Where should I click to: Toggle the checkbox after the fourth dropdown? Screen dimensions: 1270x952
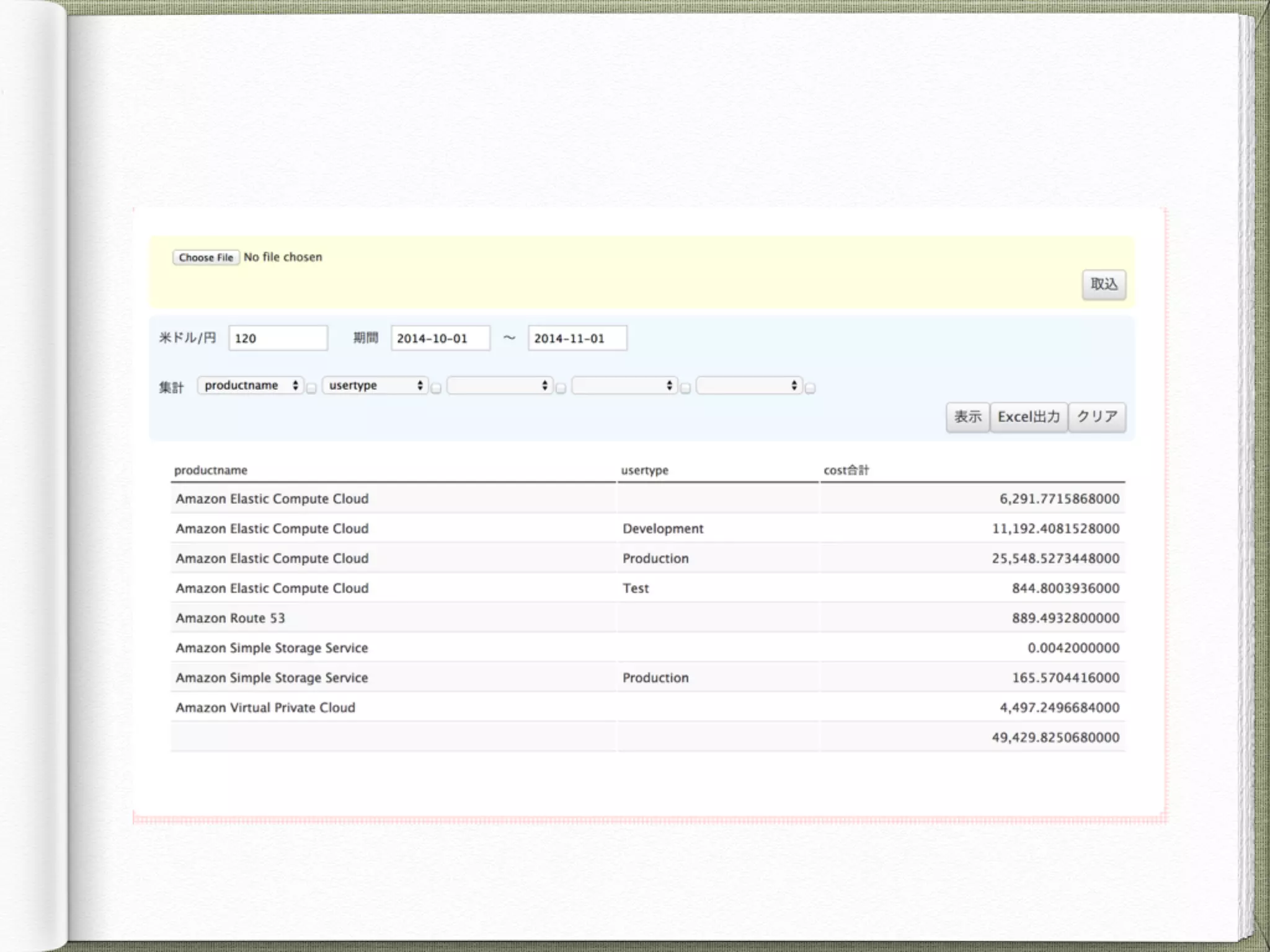pos(685,389)
